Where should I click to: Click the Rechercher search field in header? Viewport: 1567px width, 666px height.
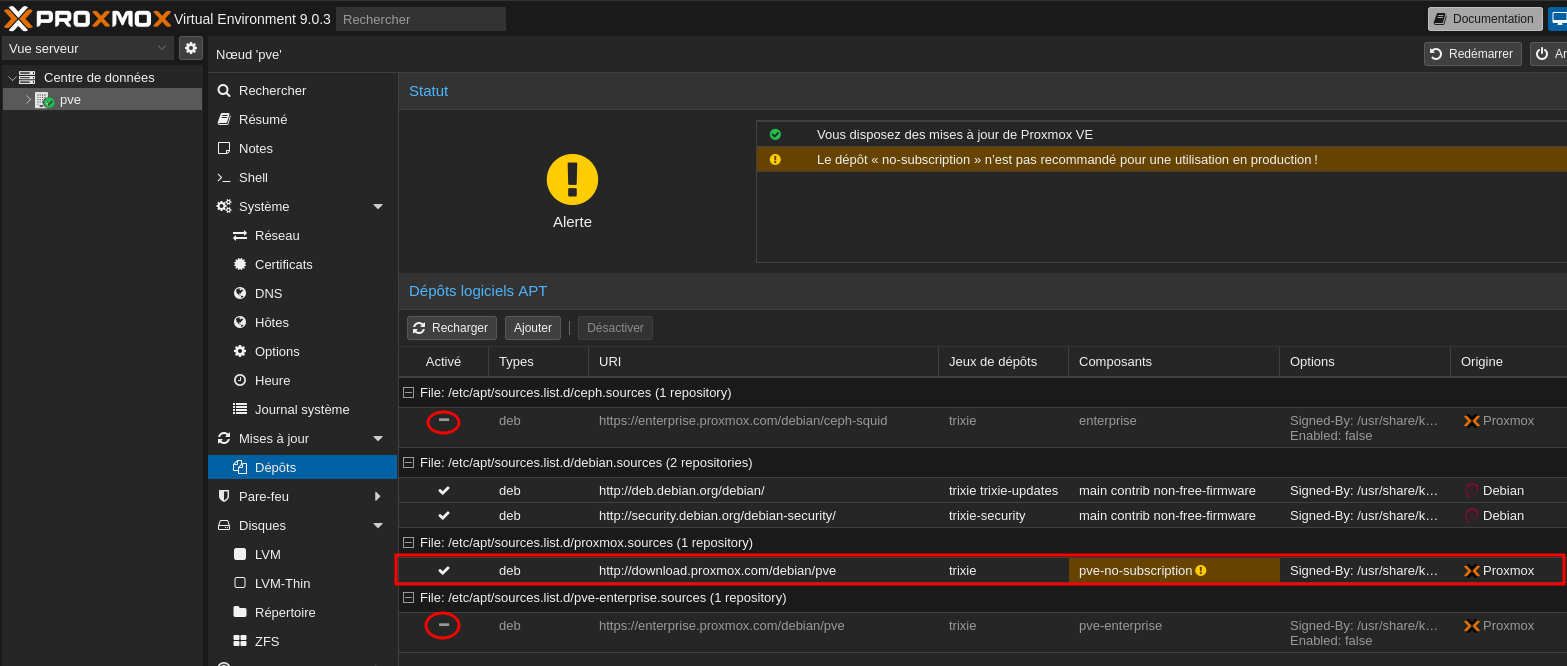click(x=420, y=19)
